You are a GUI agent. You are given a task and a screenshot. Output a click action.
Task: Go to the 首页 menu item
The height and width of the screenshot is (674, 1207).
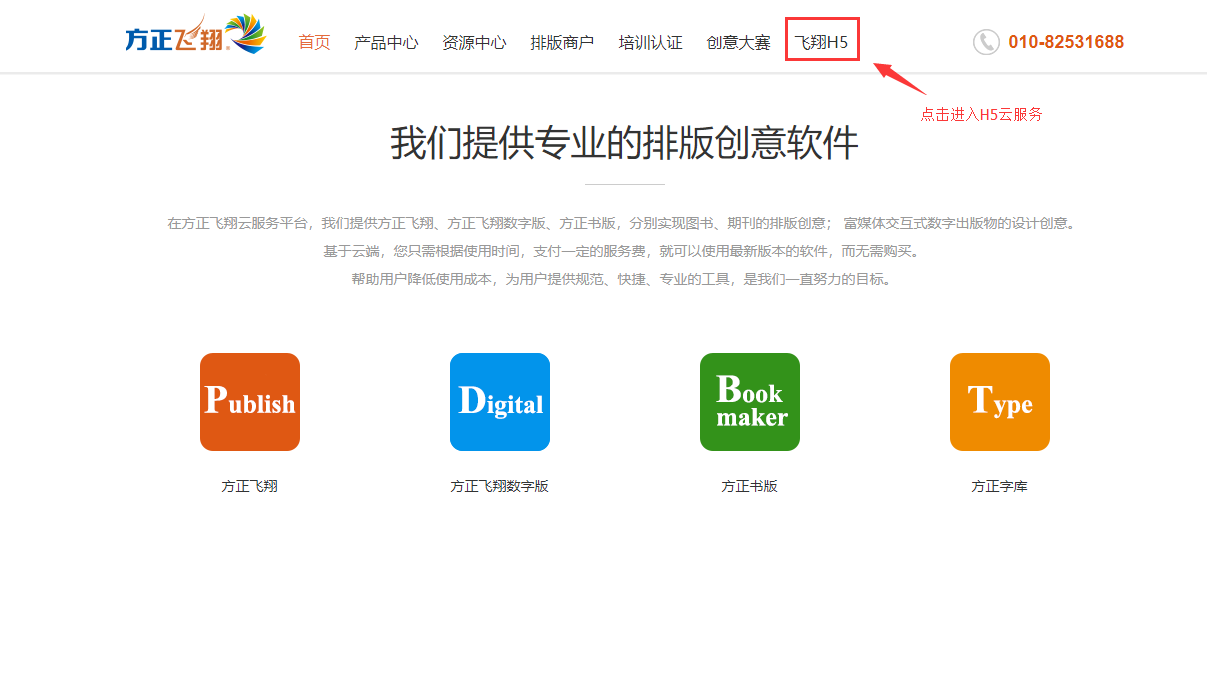(x=314, y=42)
